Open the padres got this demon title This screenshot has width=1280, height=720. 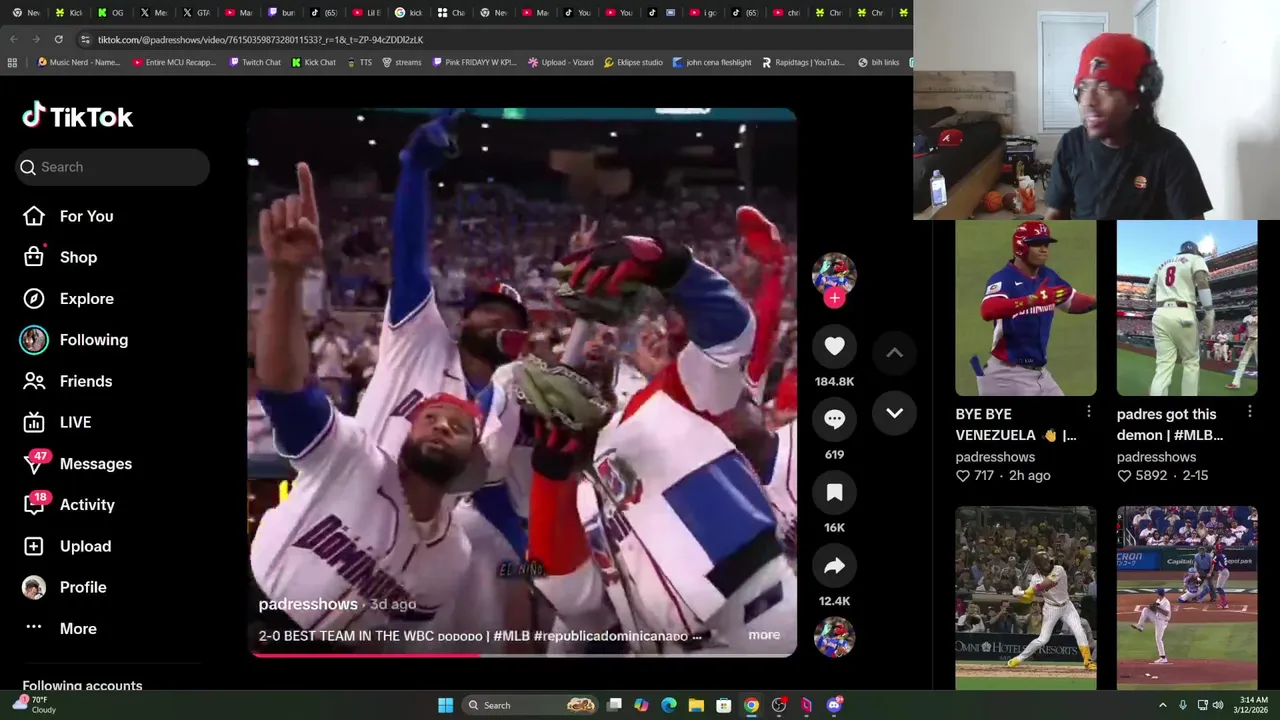point(1170,424)
